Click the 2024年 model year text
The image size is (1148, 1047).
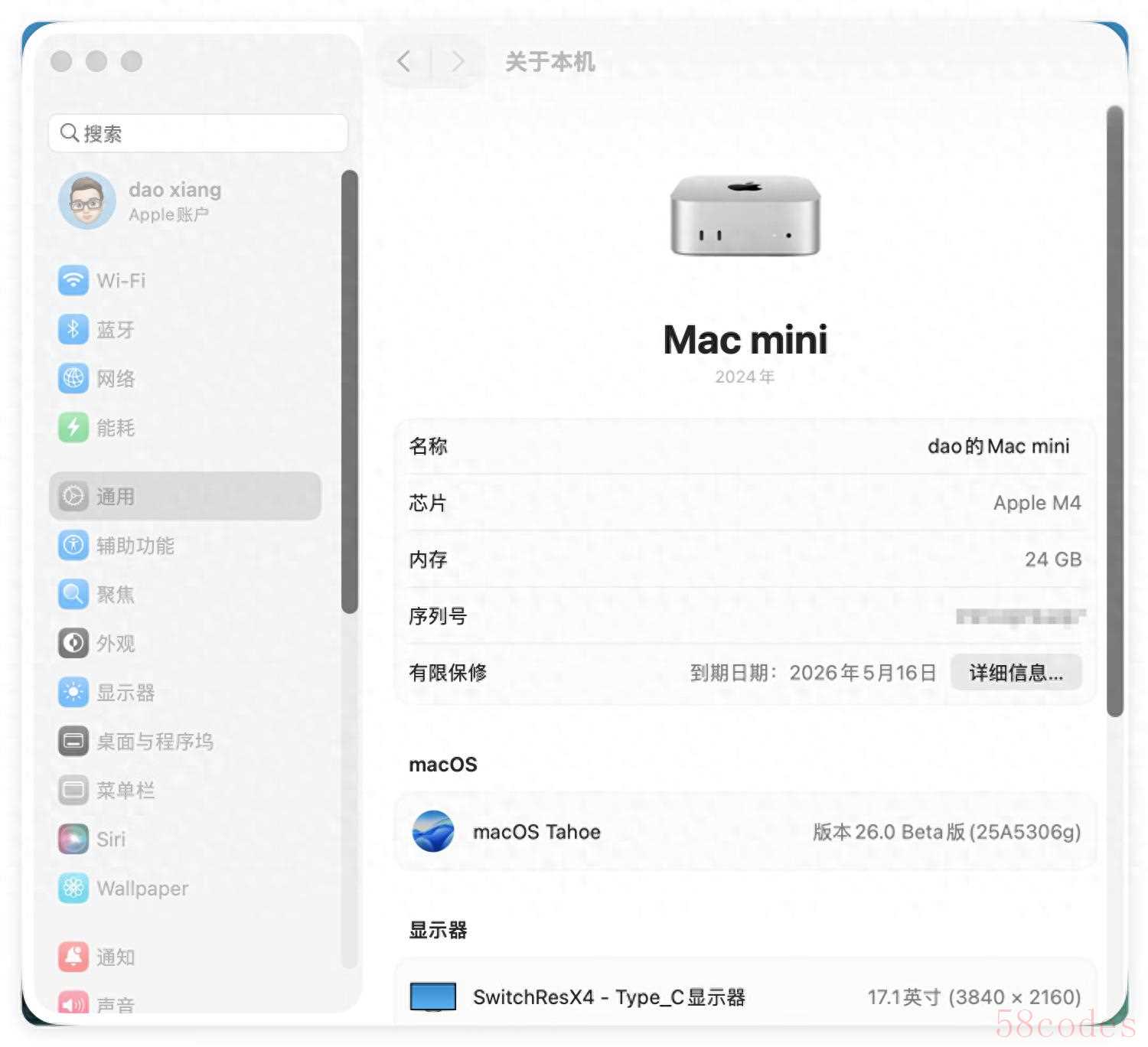745,377
